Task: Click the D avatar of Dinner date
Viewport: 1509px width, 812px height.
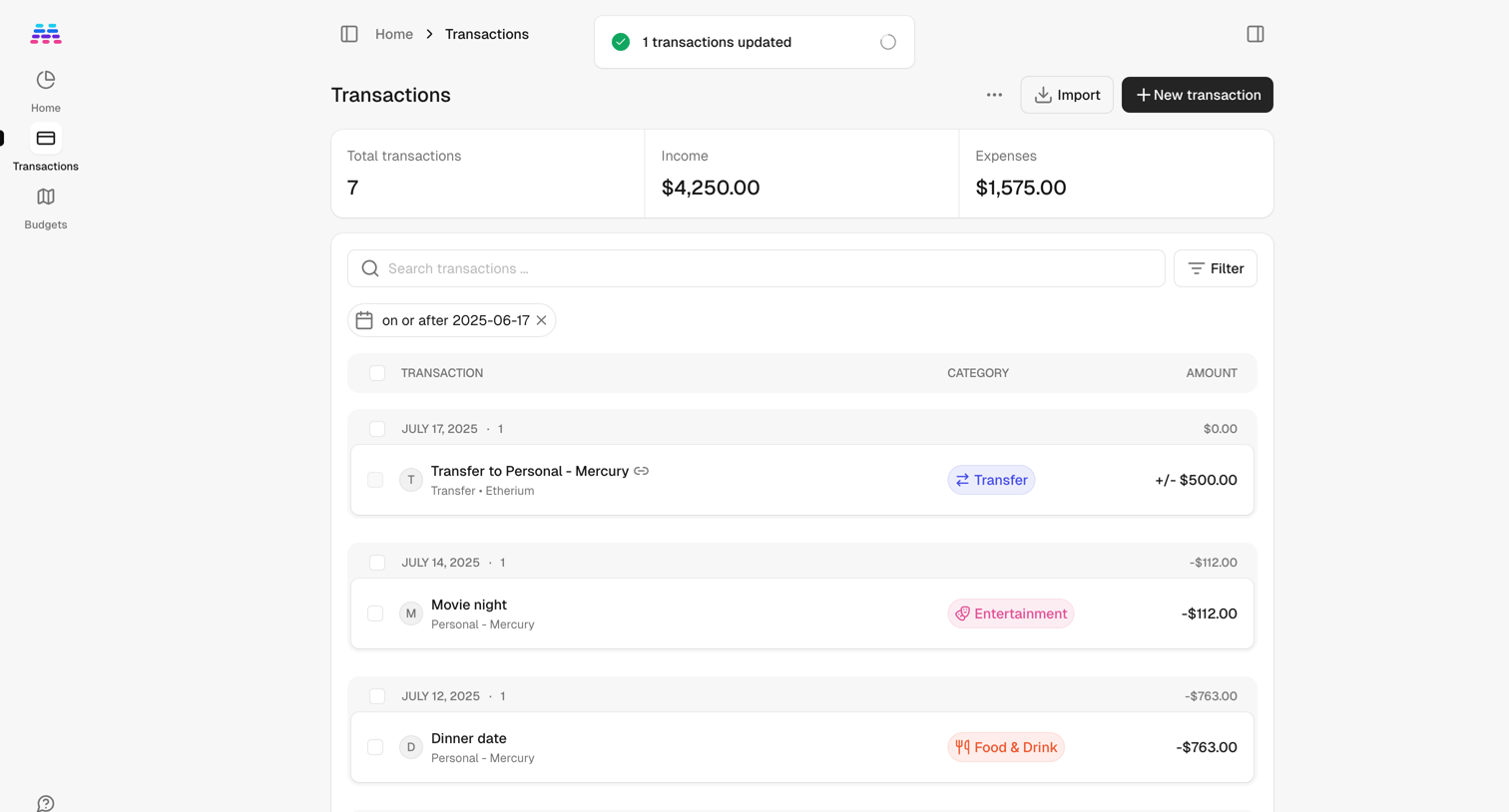Action: (x=411, y=747)
